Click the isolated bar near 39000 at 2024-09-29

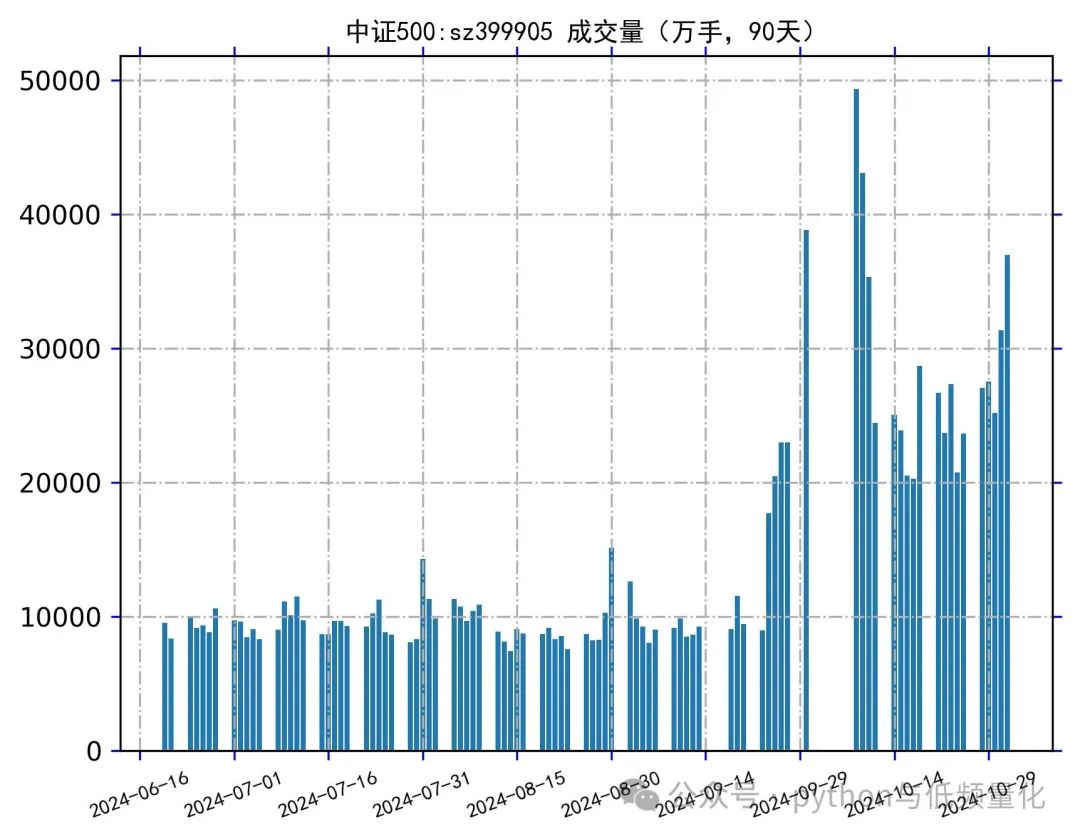click(x=806, y=490)
